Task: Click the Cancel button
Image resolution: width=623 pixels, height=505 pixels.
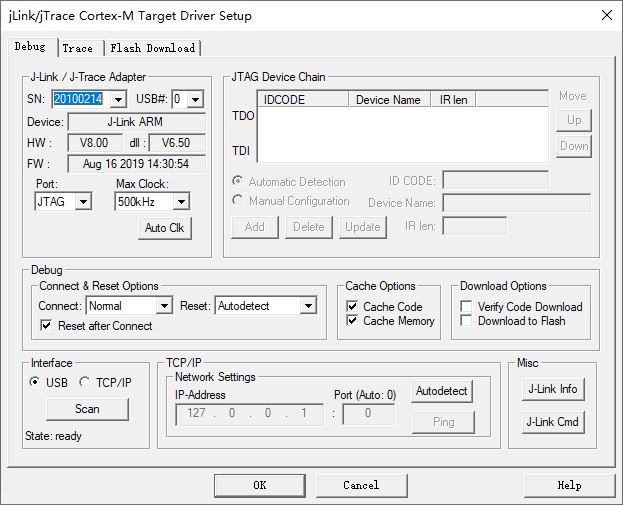Action: pos(362,486)
